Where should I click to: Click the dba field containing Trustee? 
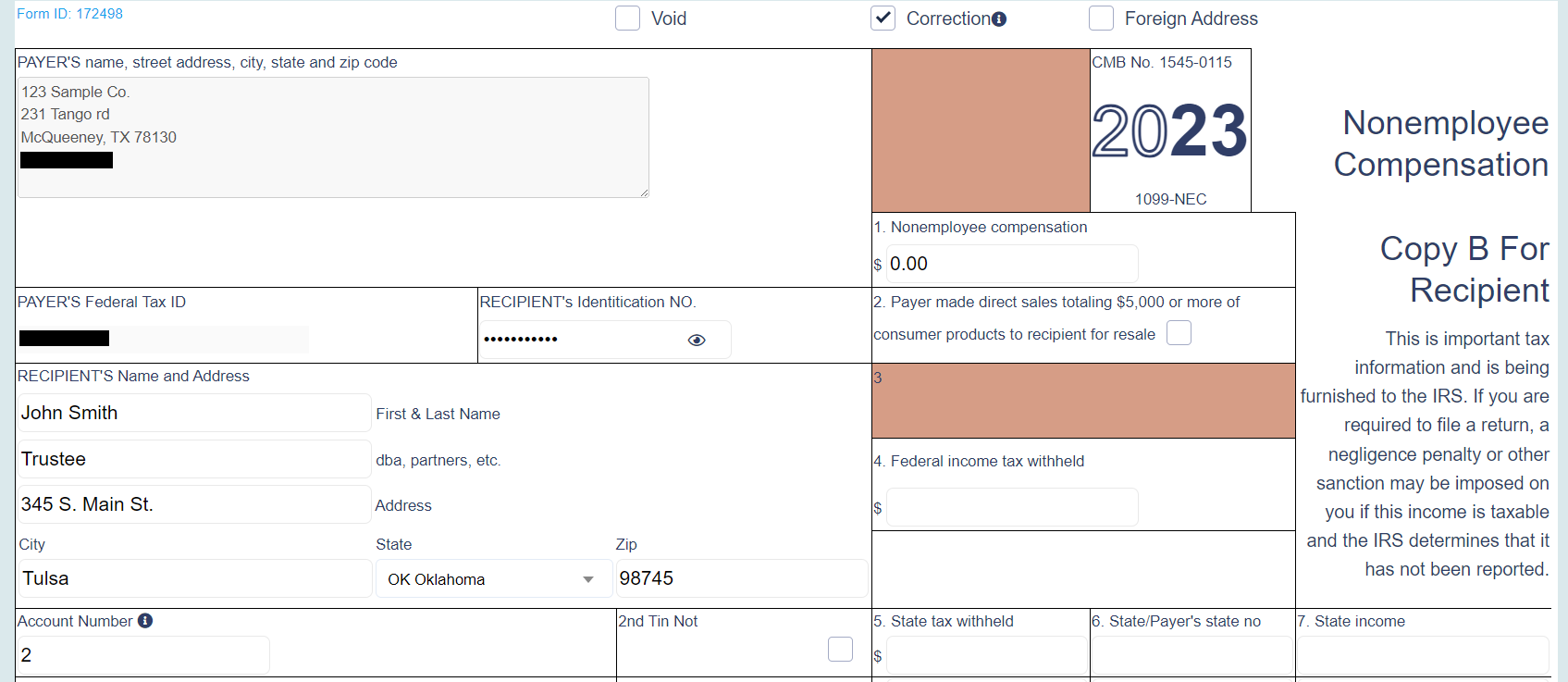pos(194,459)
